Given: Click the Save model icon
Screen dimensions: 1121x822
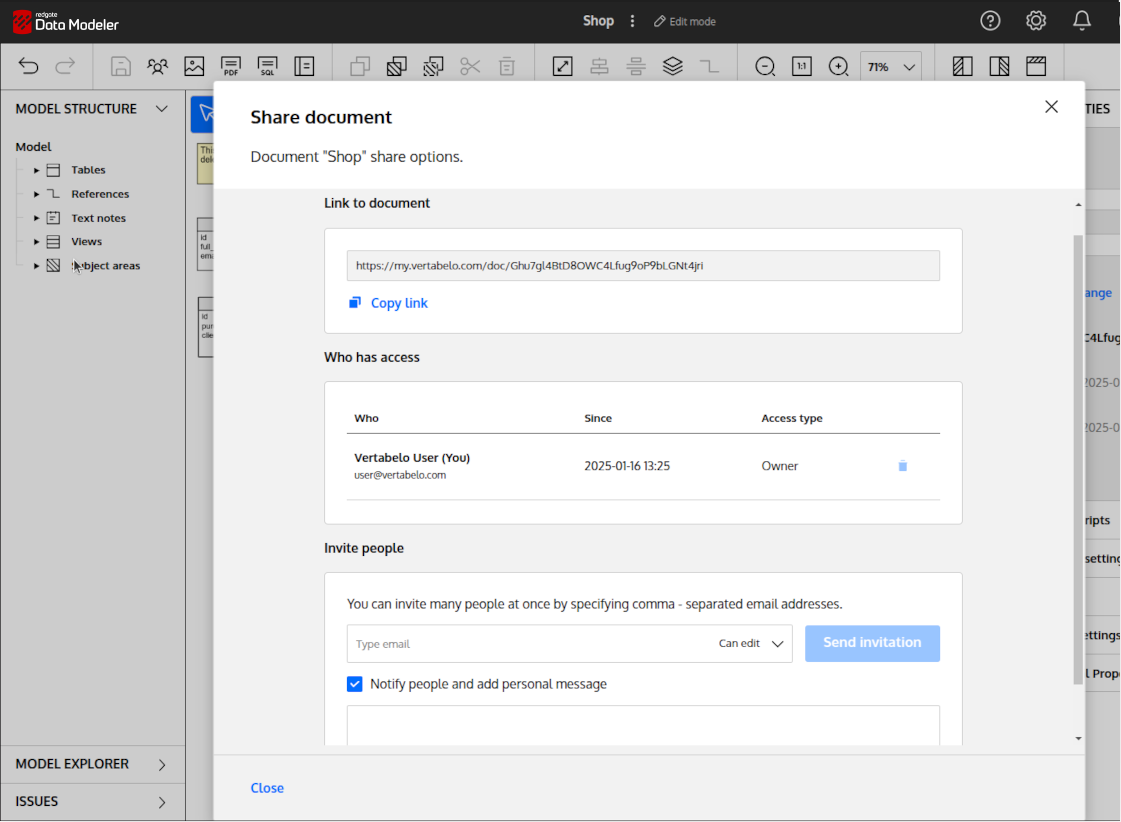Looking at the screenshot, I should coord(120,65).
